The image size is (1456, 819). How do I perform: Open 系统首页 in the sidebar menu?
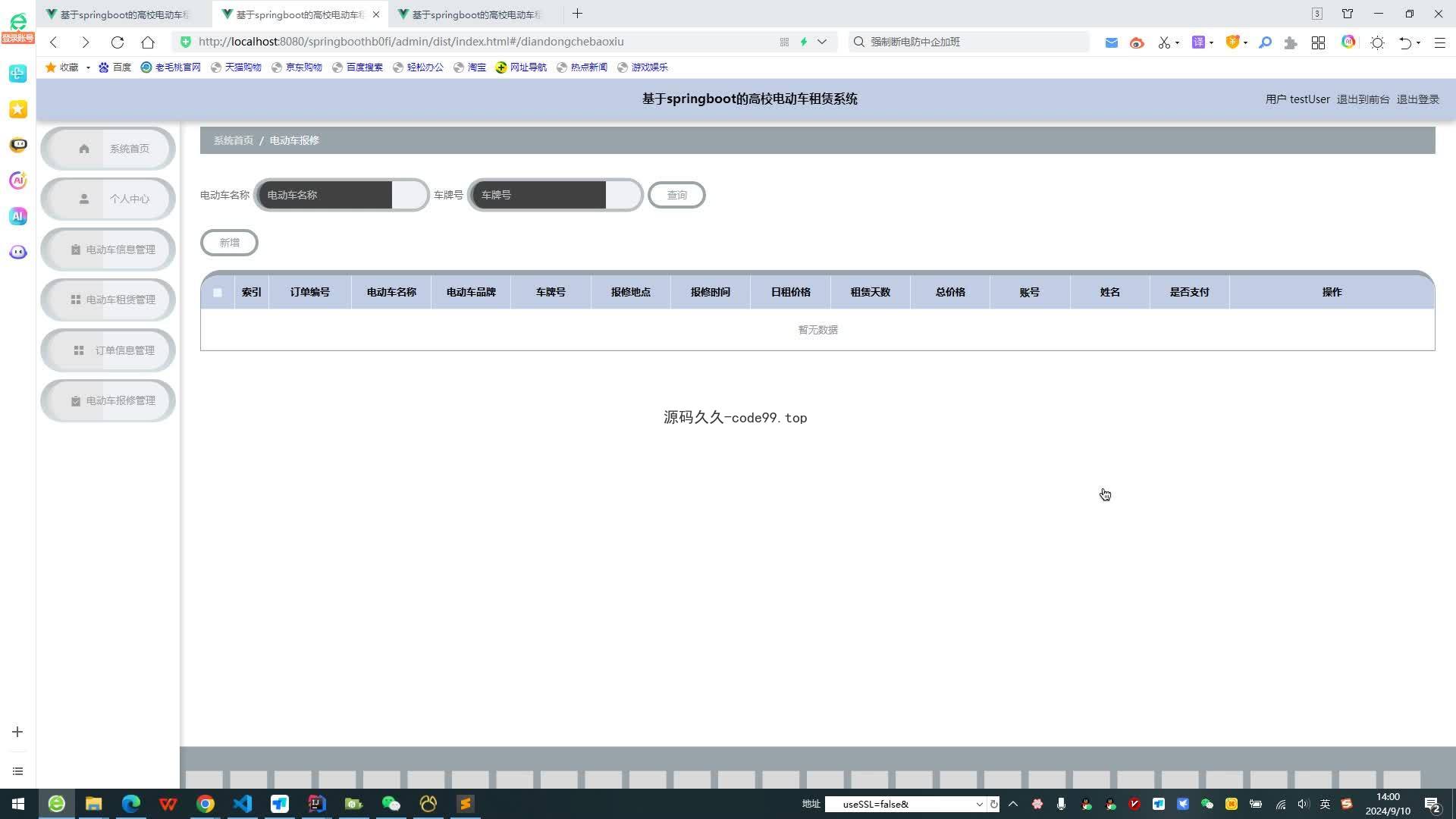(x=108, y=149)
